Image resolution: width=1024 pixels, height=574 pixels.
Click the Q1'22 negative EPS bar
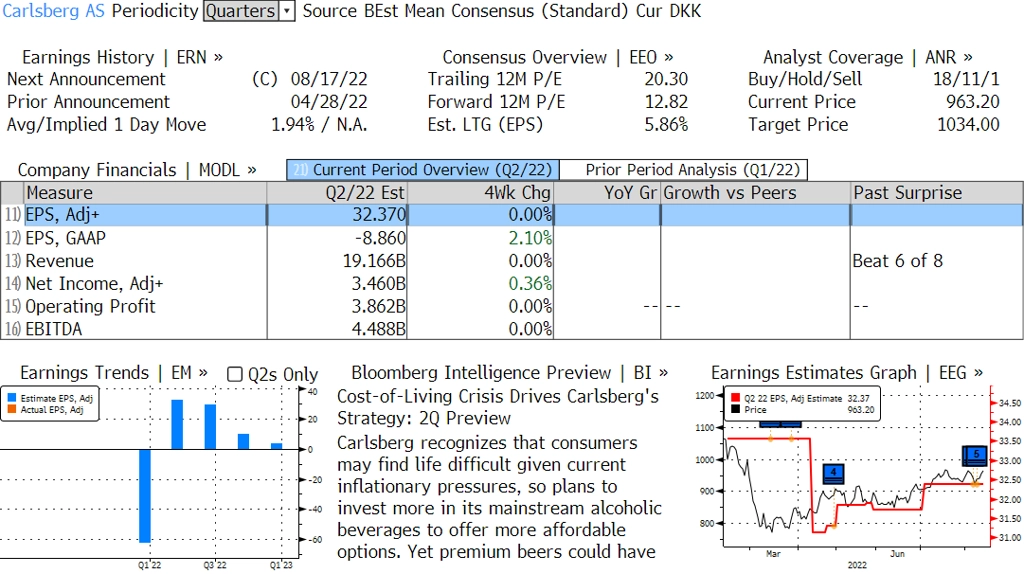click(x=144, y=496)
